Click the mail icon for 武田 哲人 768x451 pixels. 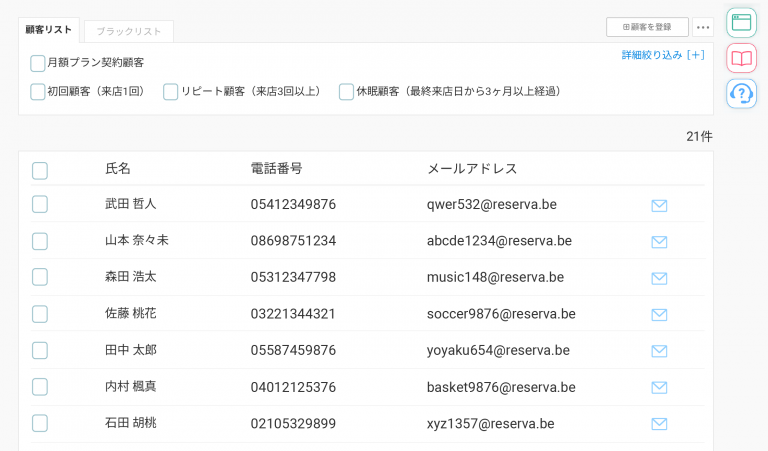[659, 206]
